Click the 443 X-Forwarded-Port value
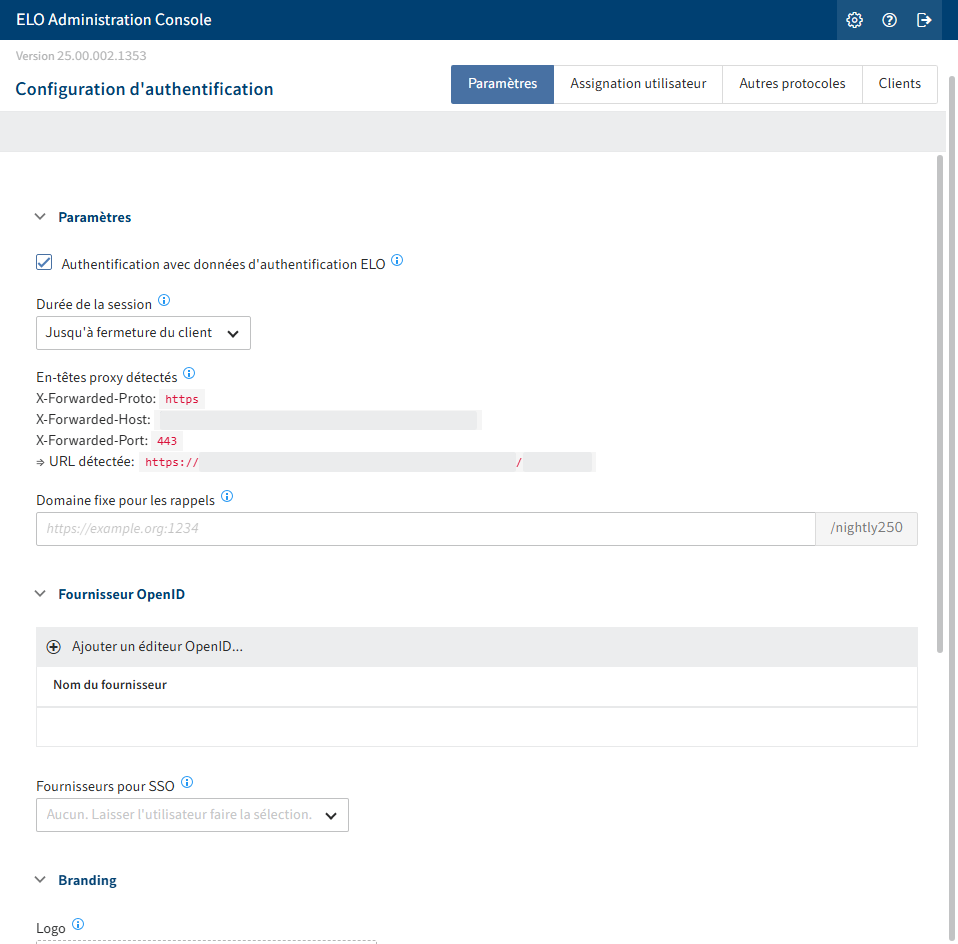The width and height of the screenshot is (958, 944). pos(167,441)
